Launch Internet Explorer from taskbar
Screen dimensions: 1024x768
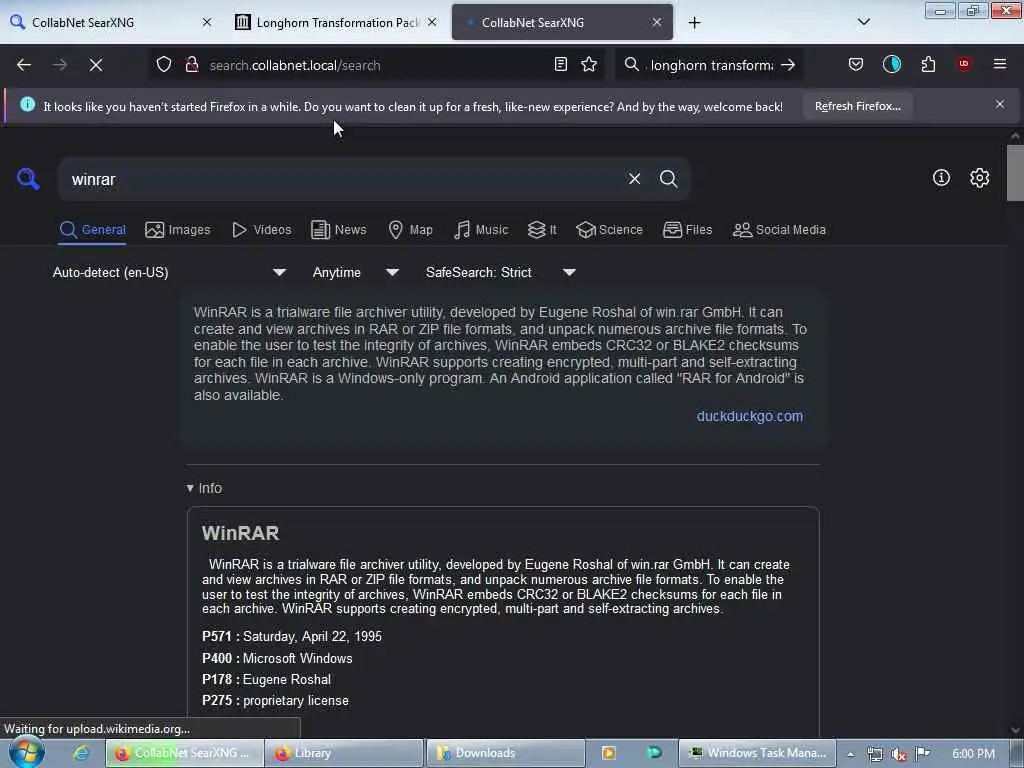(x=81, y=753)
